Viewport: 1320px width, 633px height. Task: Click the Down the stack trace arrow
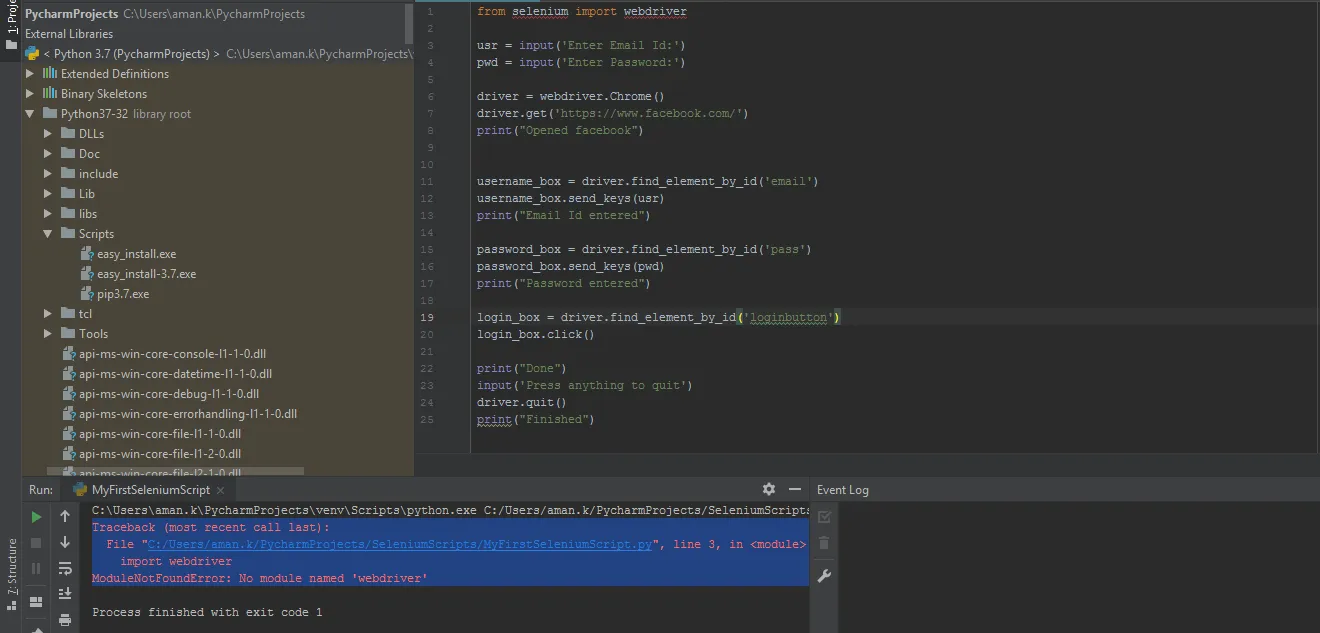[65, 543]
